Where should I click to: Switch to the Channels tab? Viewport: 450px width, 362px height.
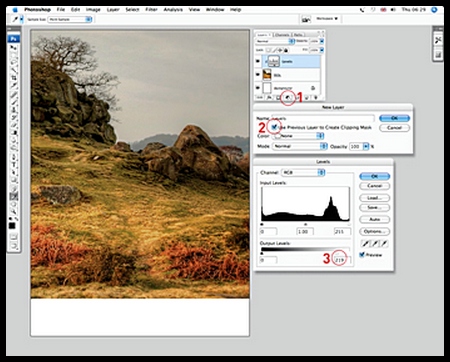click(x=282, y=35)
